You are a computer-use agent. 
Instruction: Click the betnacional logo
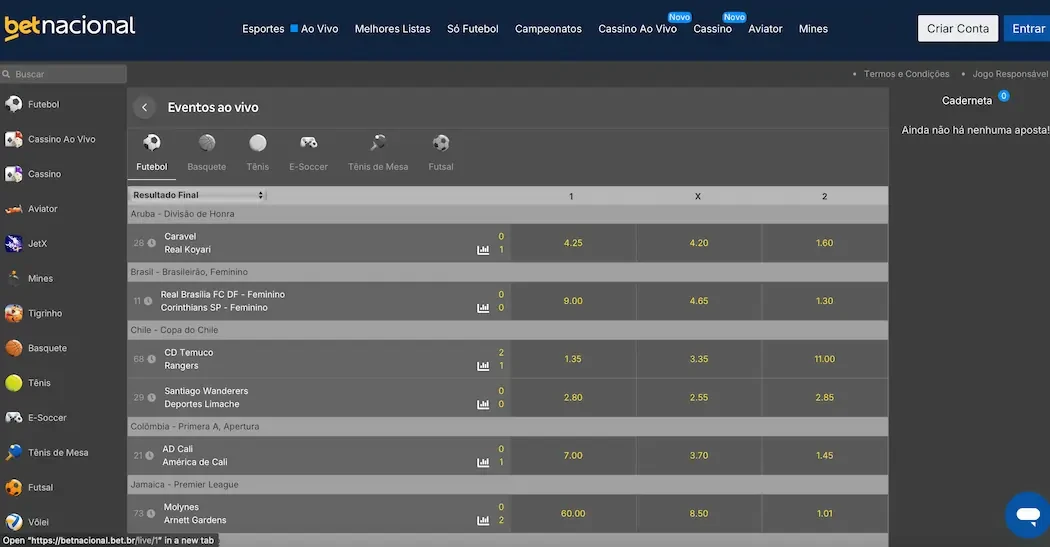tap(70, 27)
